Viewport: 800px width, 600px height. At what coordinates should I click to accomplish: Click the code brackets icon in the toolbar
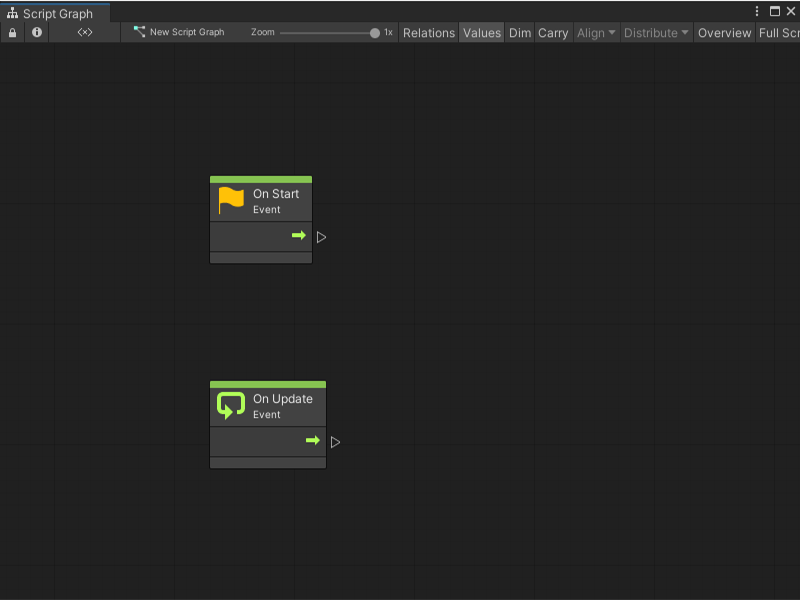[84, 32]
